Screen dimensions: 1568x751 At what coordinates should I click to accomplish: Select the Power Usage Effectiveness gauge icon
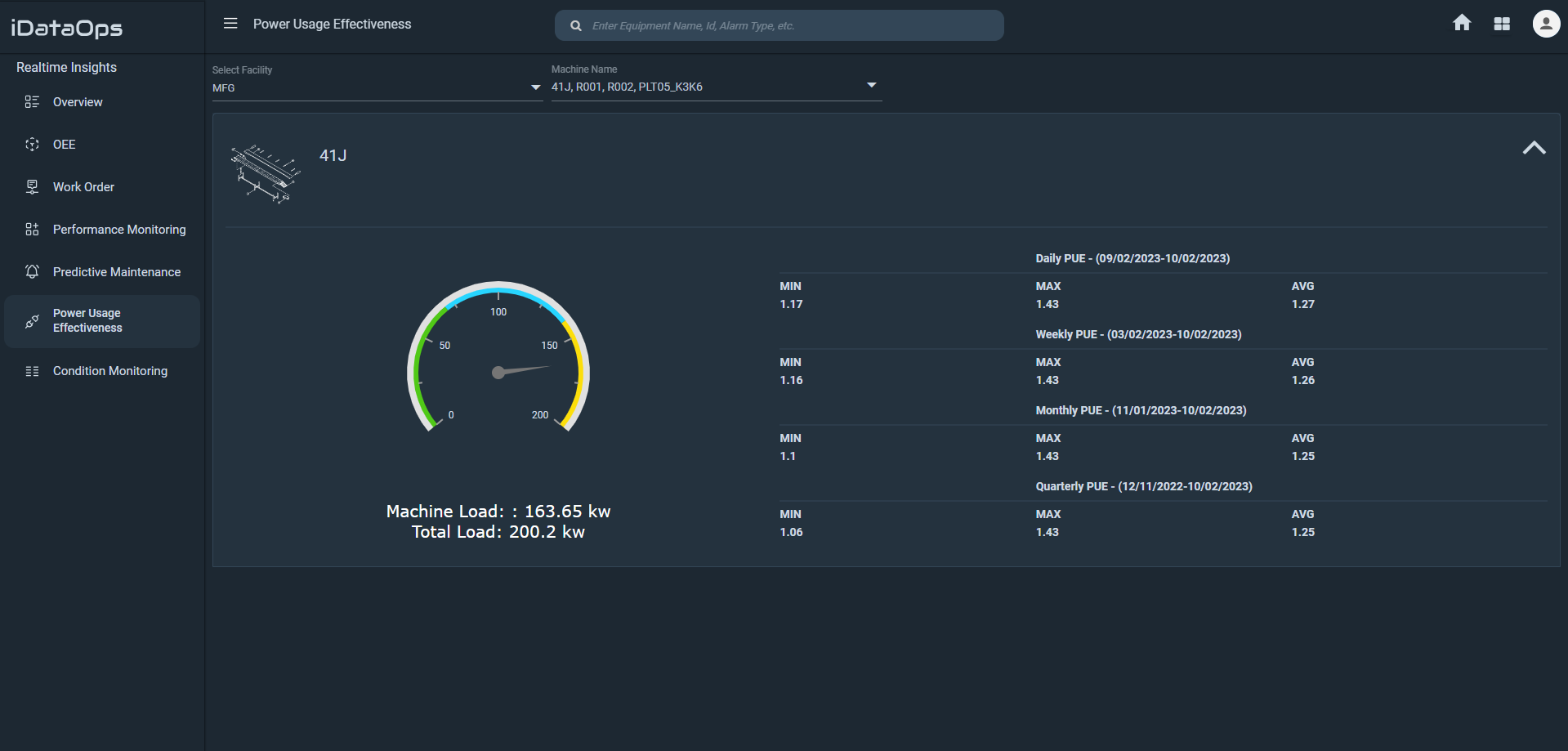[32, 321]
